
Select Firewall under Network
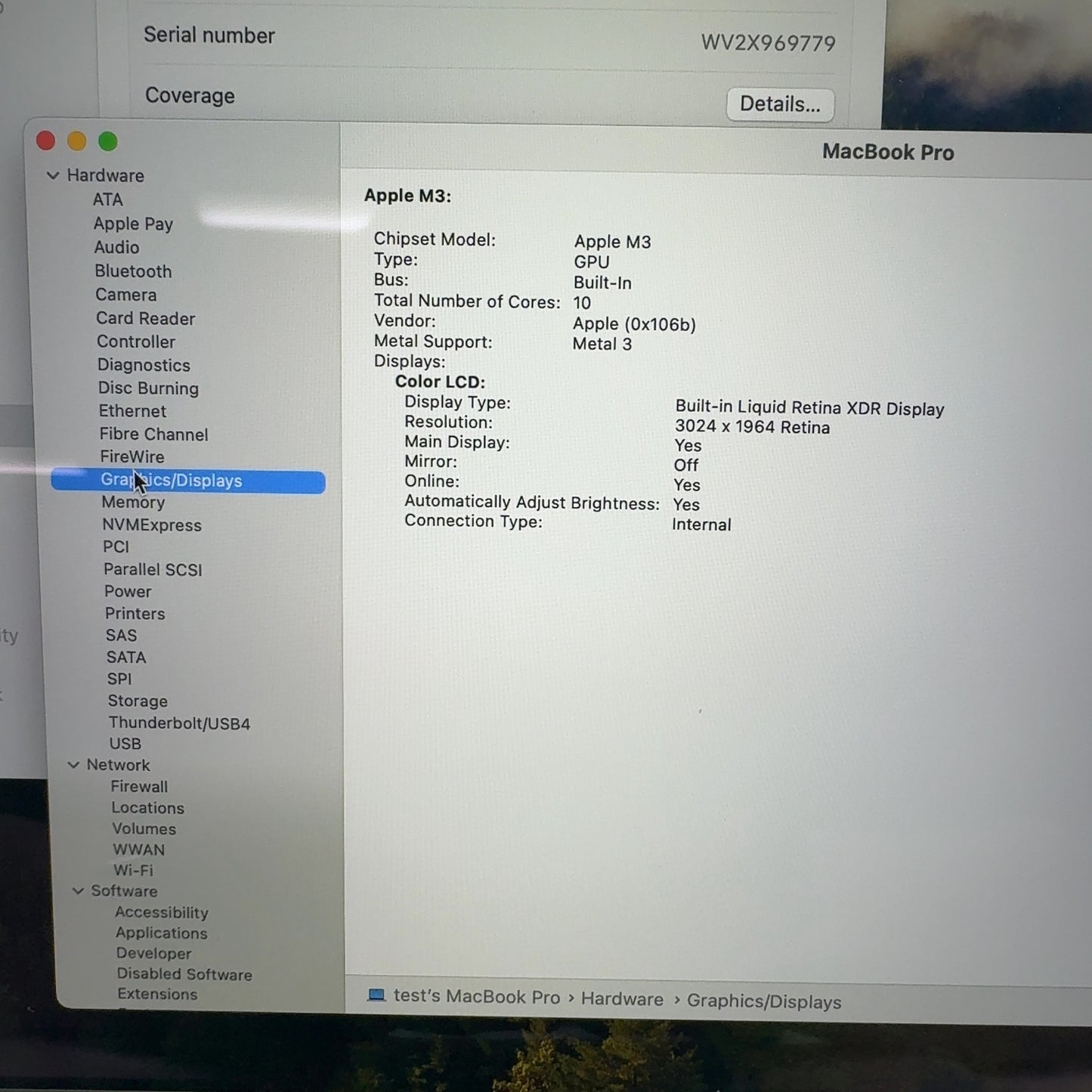139,787
